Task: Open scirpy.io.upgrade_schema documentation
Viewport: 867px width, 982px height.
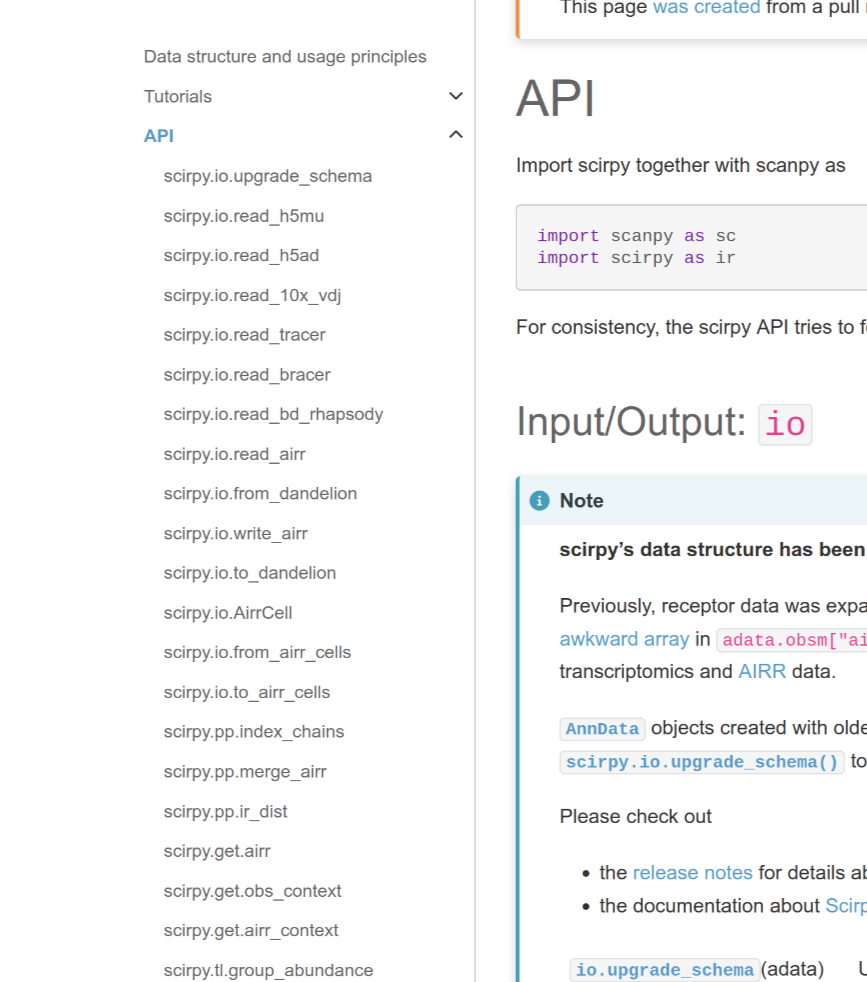Action: tap(268, 175)
